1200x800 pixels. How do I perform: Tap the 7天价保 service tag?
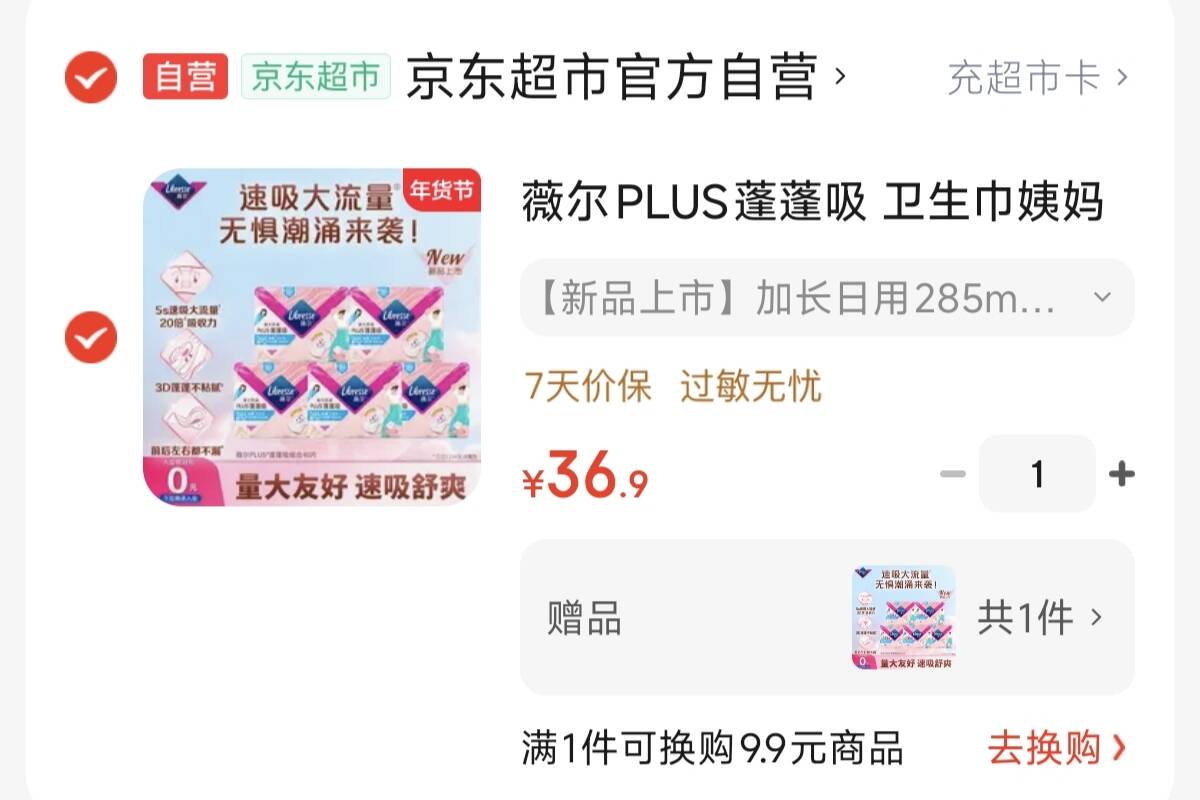click(x=588, y=385)
